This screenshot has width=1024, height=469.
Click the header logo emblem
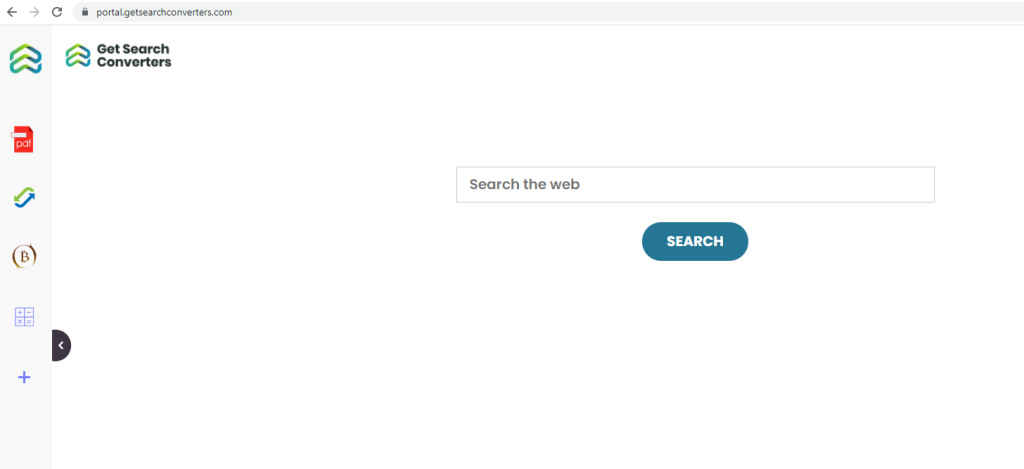(x=78, y=56)
